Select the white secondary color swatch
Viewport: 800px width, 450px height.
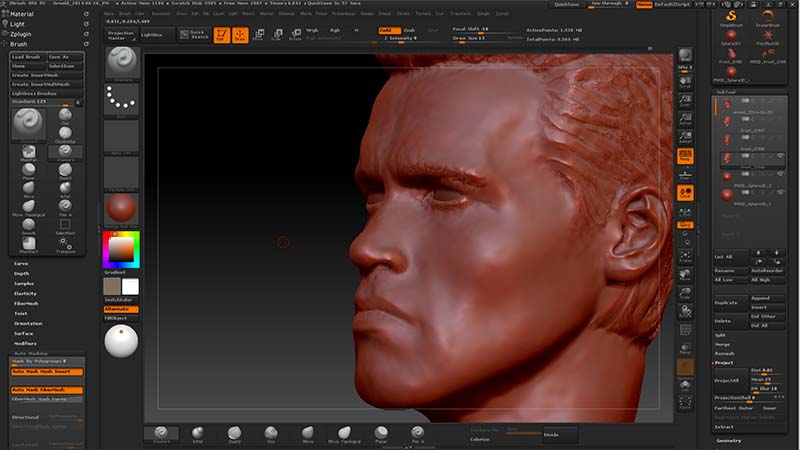(x=130, y=286)
